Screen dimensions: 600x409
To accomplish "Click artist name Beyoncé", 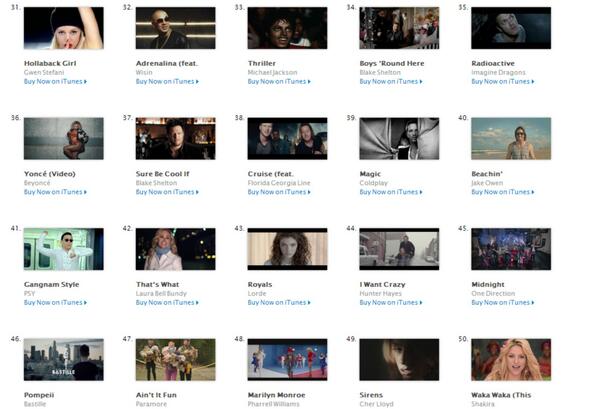I will [37, 183].
